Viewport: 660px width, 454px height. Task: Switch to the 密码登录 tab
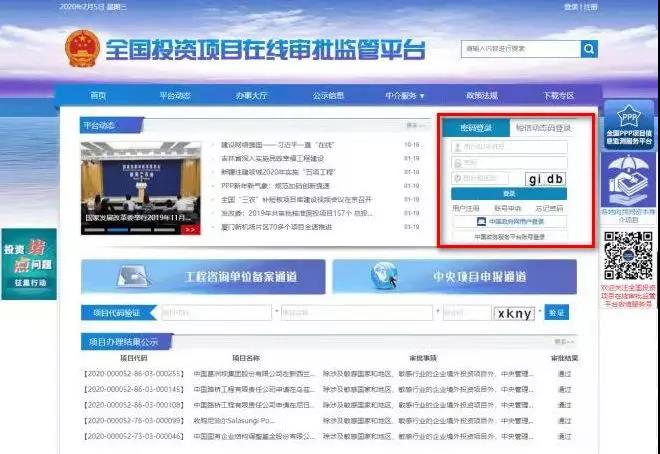point(477,128)
